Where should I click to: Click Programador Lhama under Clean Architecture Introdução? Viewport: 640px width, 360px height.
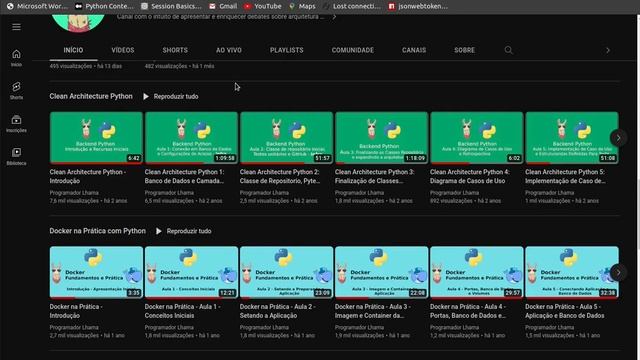point(74,193)
